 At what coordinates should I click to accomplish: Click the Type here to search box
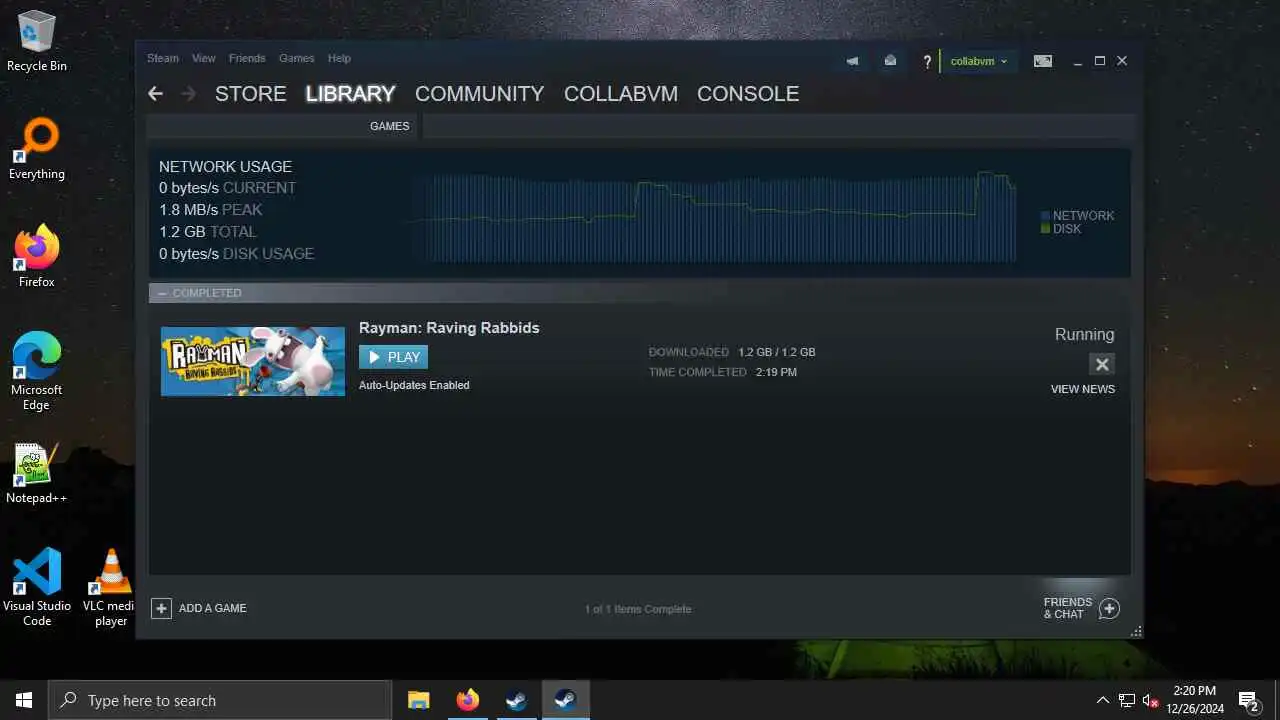(x=220, y=700)
